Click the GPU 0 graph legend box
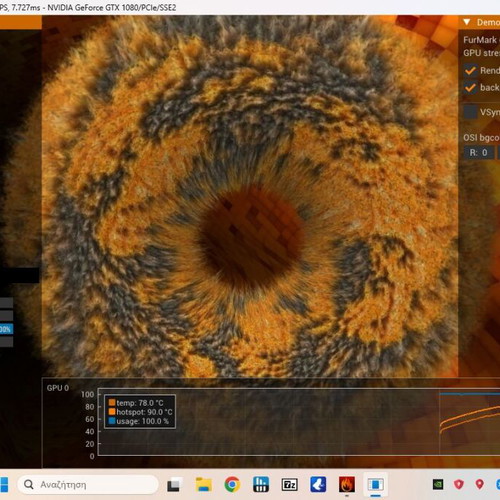 [x=140, y=412]
